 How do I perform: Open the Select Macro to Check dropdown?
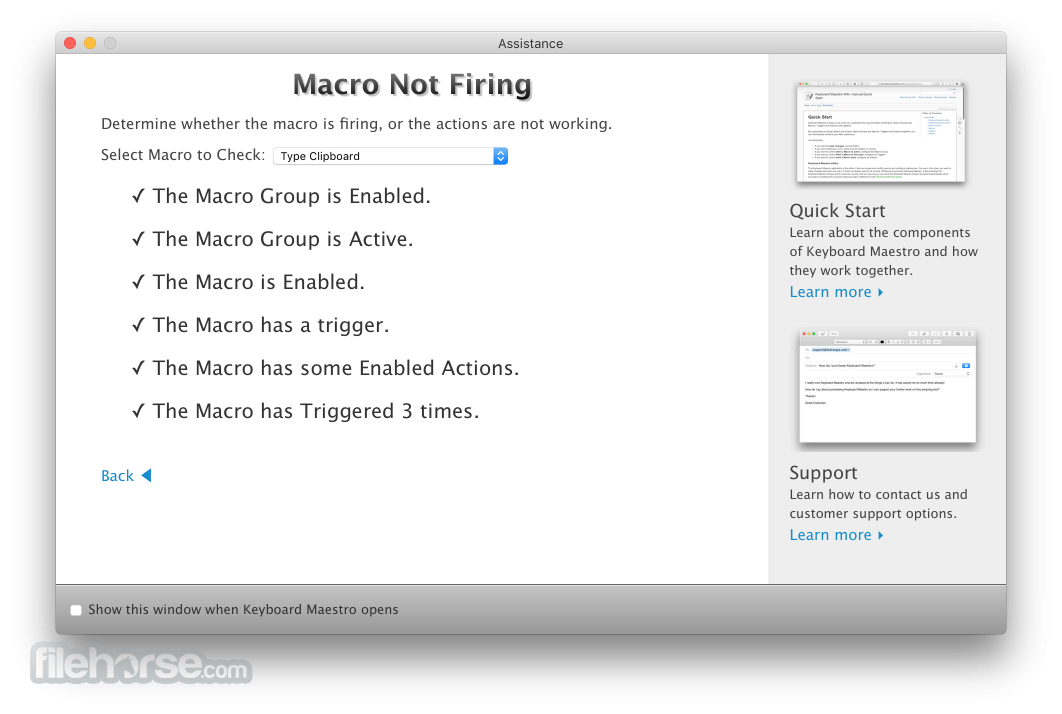pyautogui.click(x=390, y=156)
